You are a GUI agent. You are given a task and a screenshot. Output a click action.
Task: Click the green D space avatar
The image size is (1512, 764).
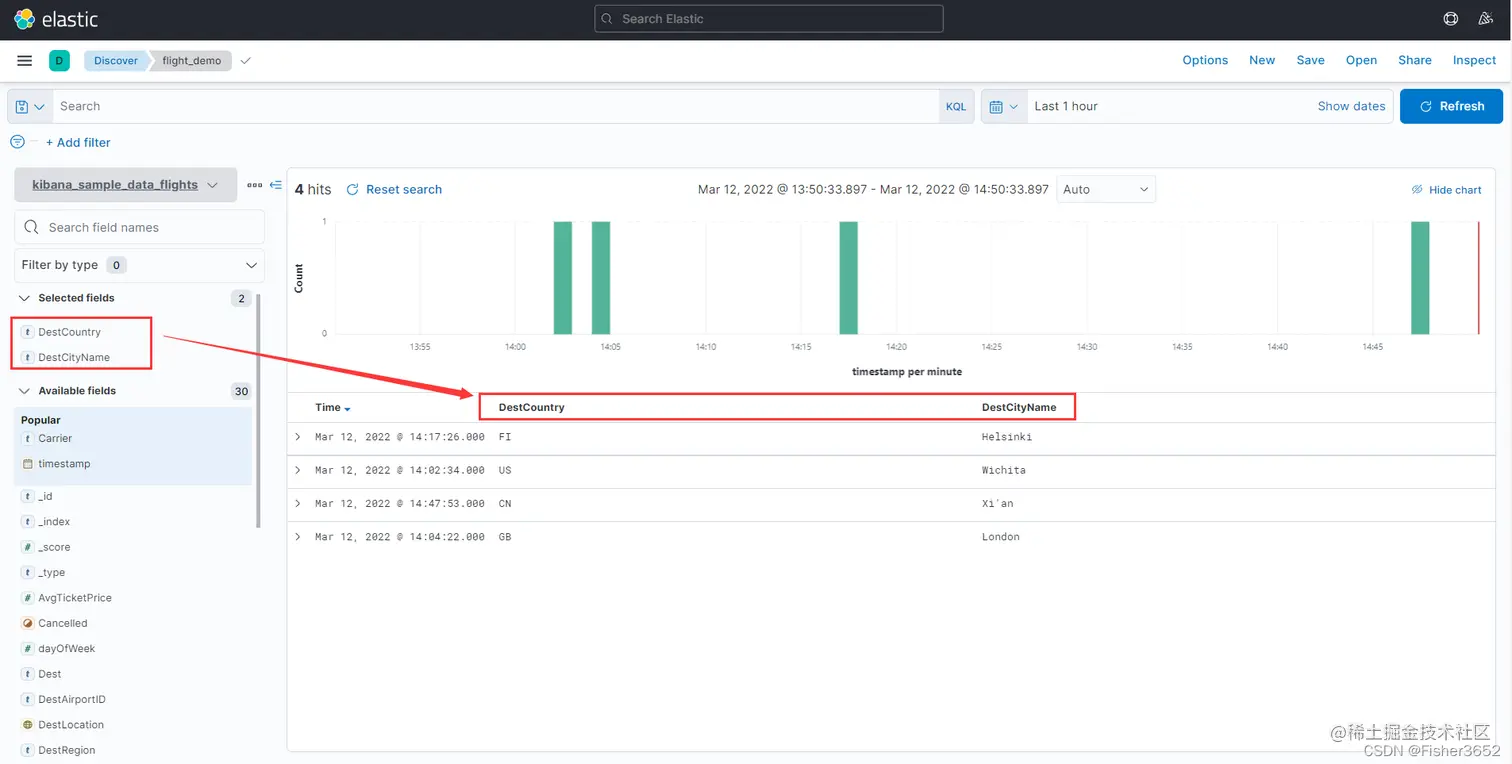point(59,61)
